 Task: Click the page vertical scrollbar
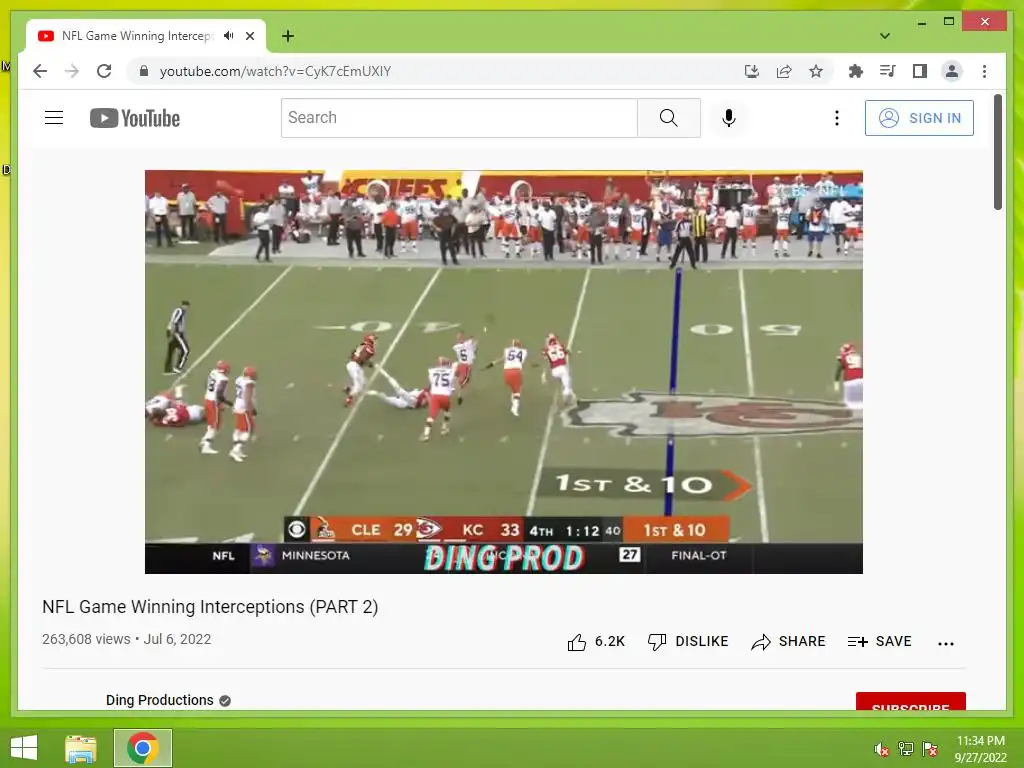(x=997, y=152)
